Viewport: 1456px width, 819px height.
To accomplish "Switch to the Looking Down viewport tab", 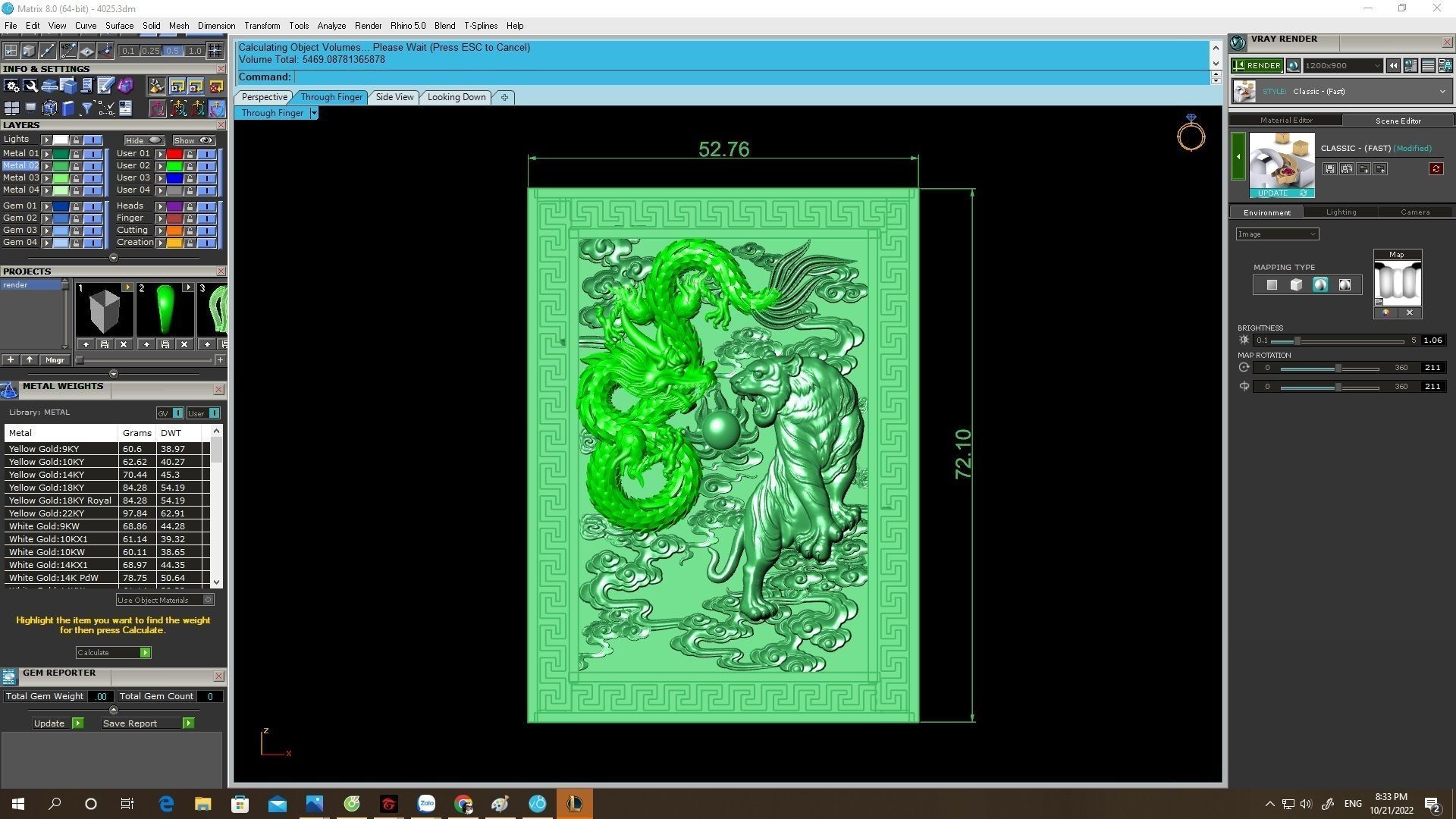I will (x=457, y=97).
